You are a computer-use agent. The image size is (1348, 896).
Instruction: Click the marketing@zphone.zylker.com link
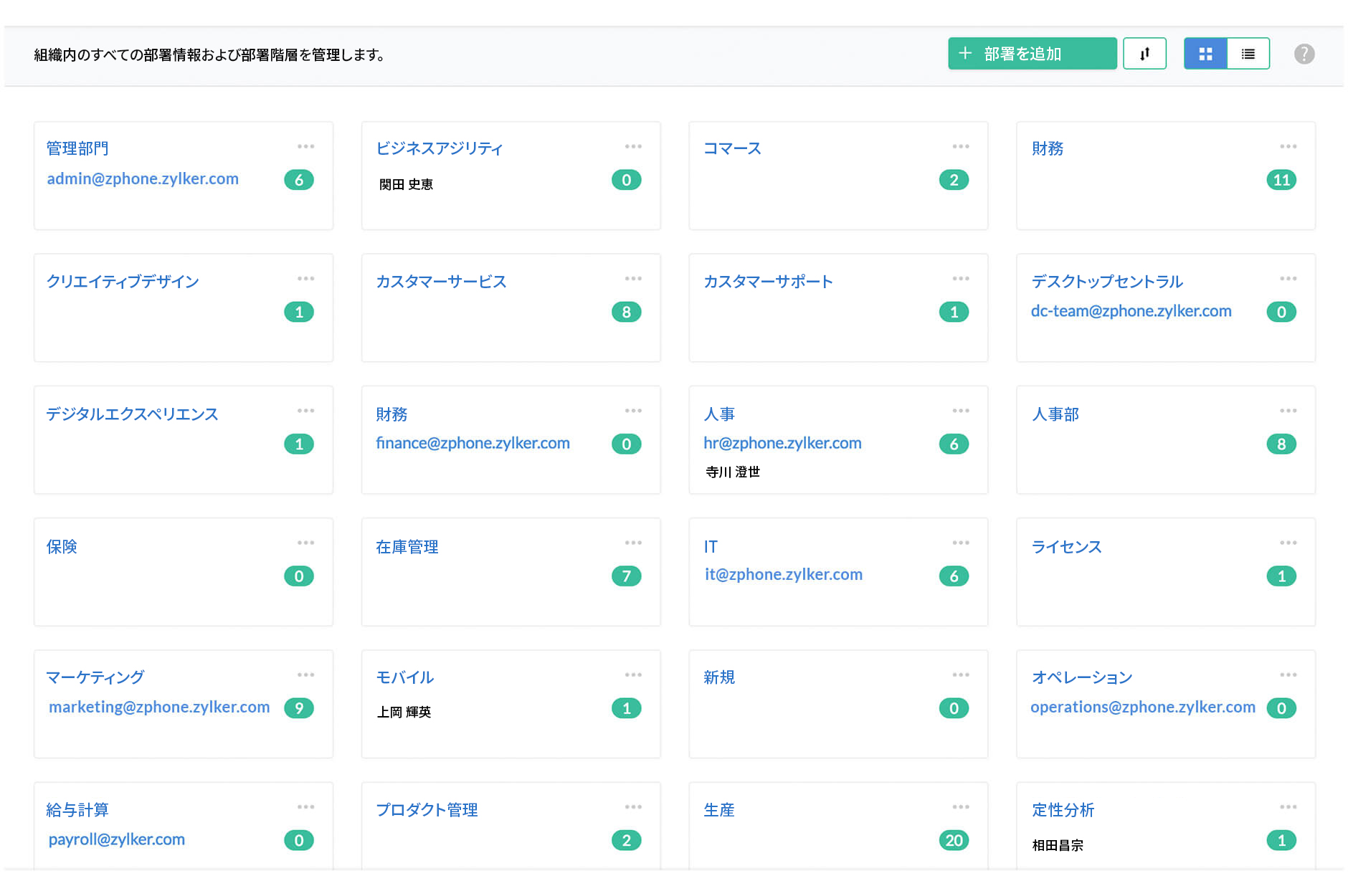(158, 707)
